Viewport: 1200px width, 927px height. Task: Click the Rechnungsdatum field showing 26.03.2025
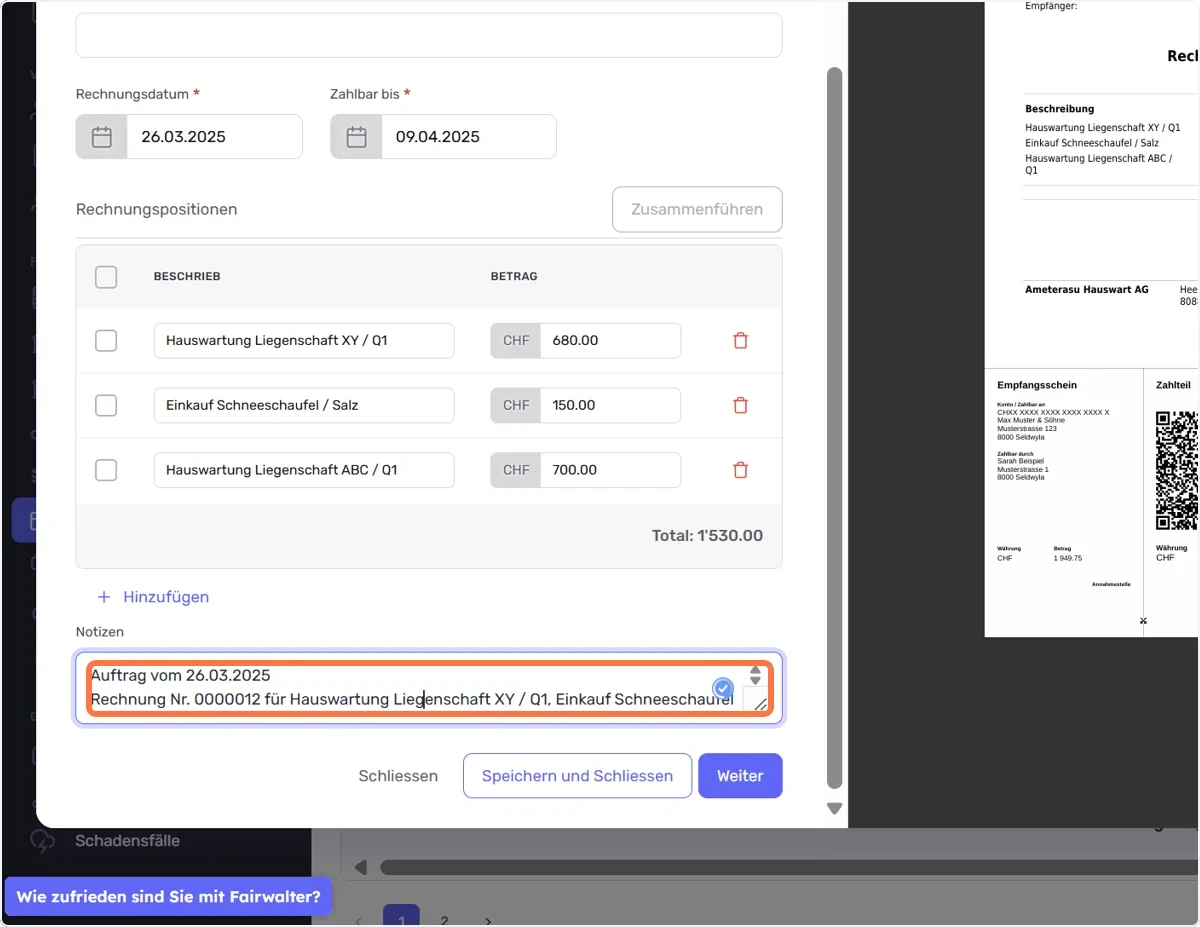coord(214,137)
